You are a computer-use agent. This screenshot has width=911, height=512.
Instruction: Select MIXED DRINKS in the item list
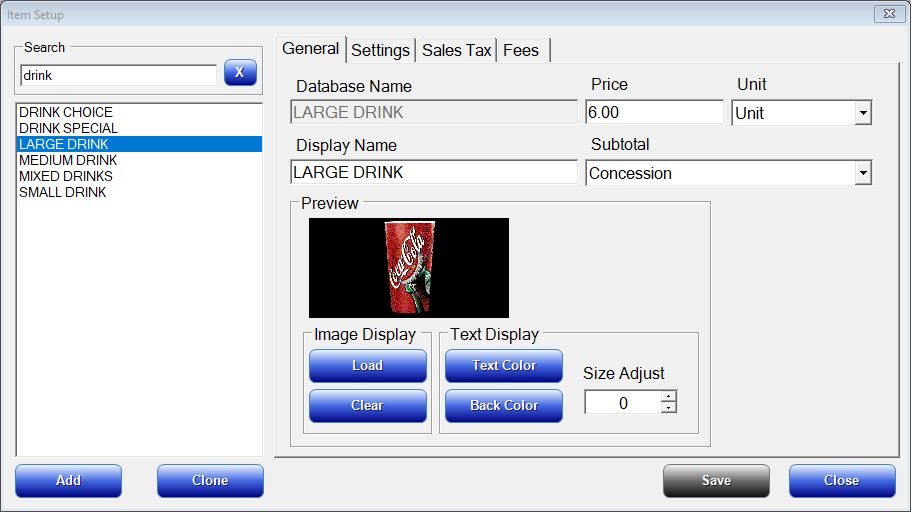tap(139, 176)
